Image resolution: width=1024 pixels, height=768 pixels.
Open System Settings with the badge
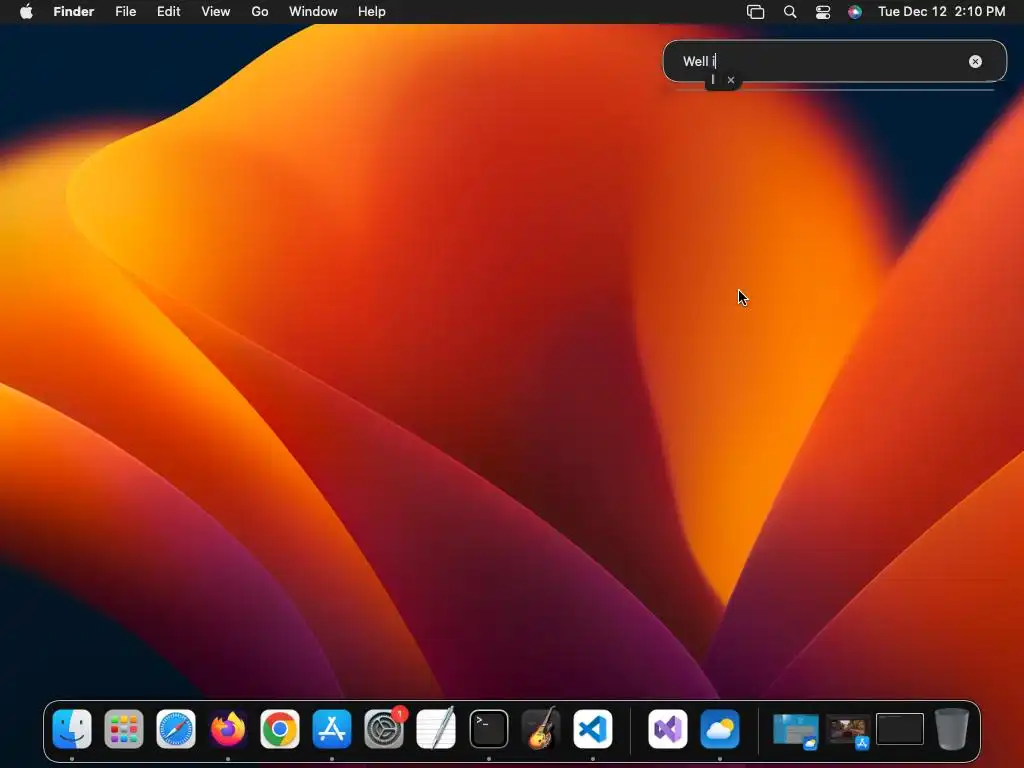tap(384, 728)
